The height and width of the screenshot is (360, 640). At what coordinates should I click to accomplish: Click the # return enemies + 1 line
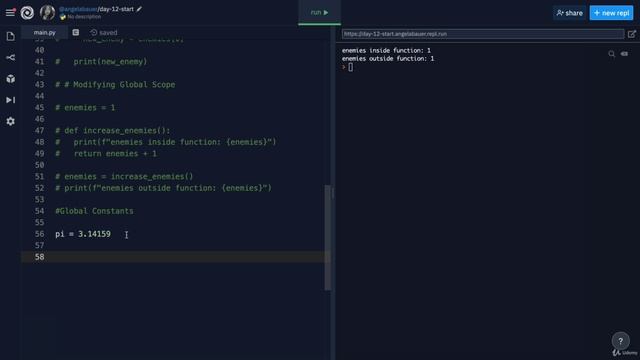pyautogui.click(x=106, y=153)
